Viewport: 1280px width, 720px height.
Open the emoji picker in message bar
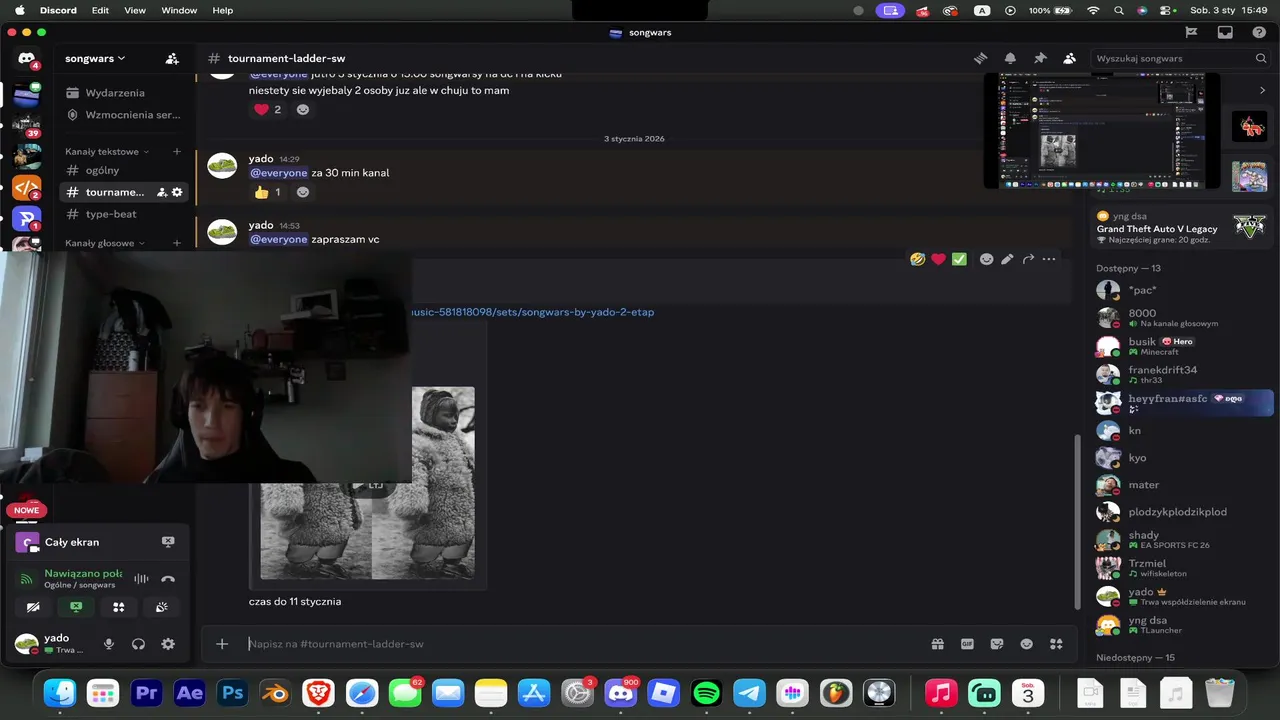point(1026,644)
